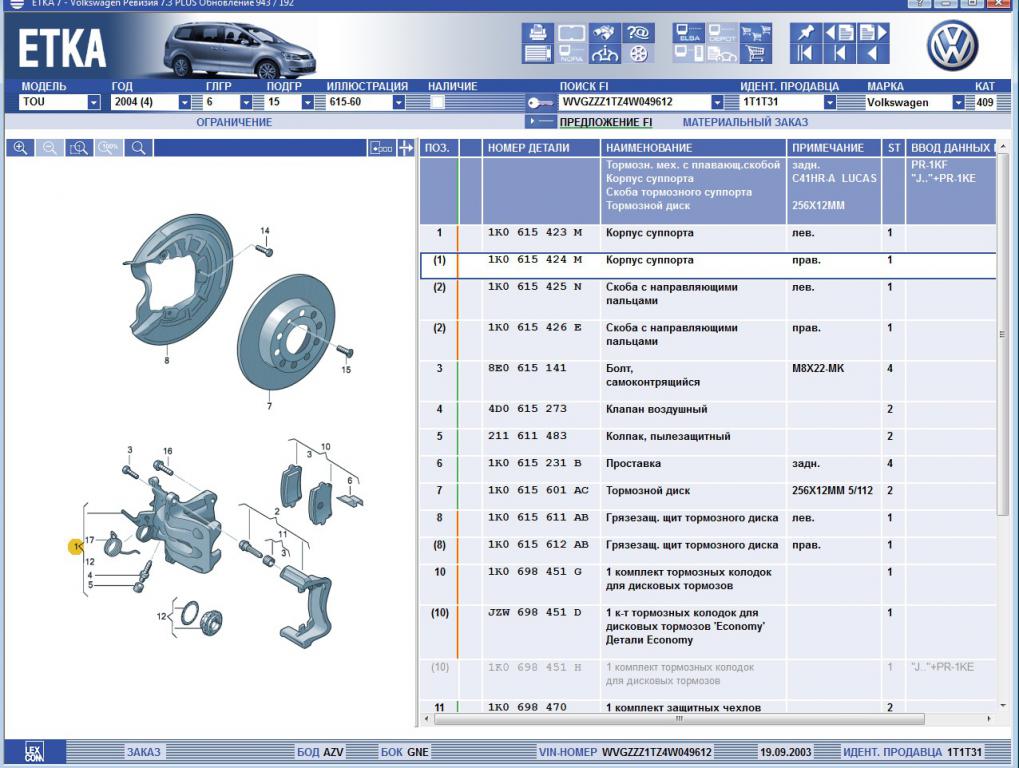Click the plain magnifier tool
The width and height of the screenshot is (1019, 768).
coord(138,148)
